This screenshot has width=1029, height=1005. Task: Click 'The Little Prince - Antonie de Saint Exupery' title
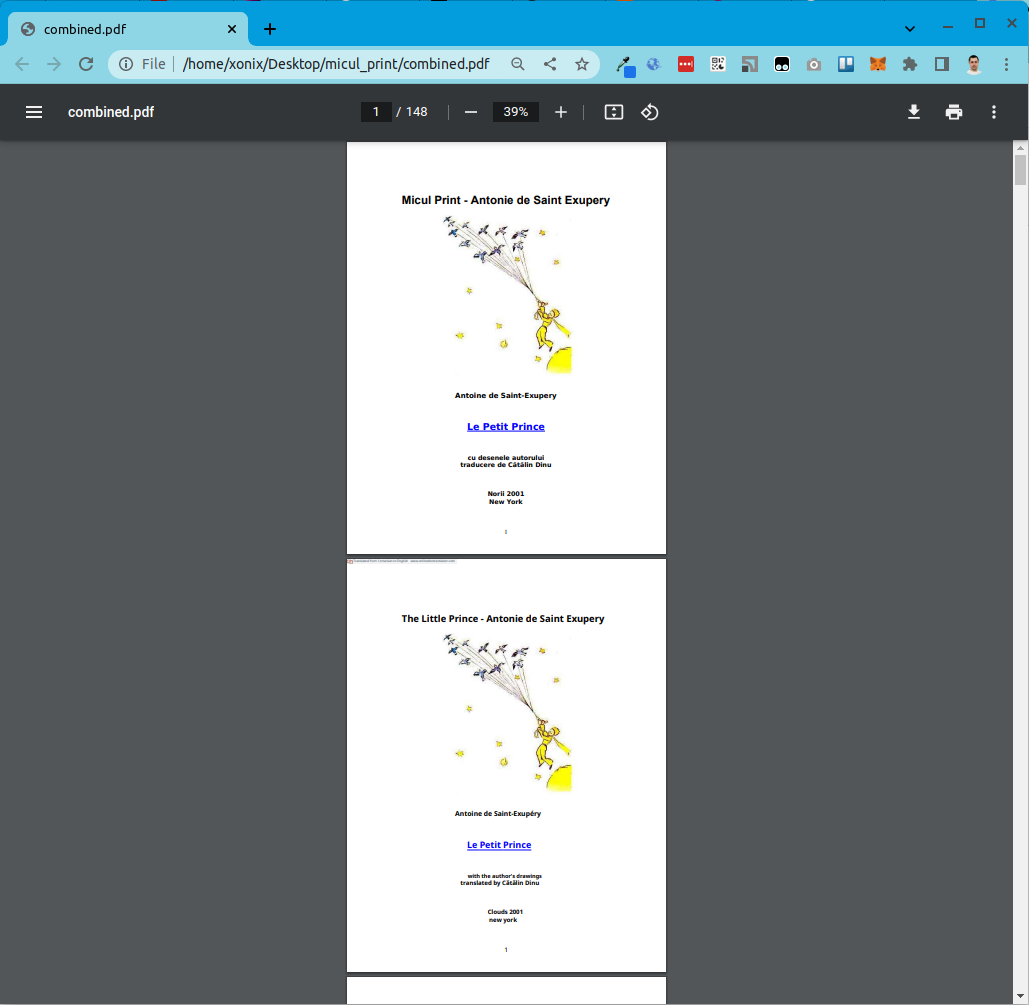(x=503, y=618)
